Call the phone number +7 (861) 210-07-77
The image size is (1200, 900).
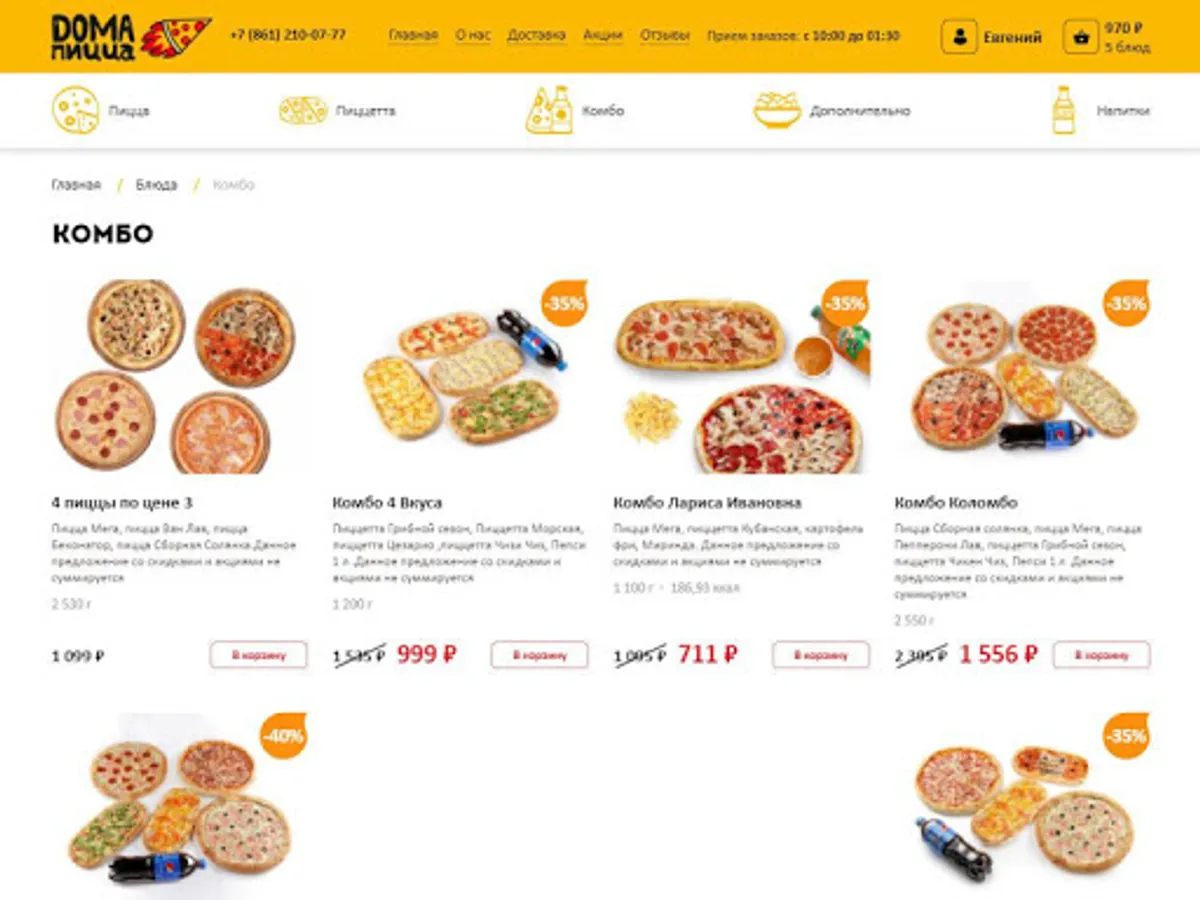tap(288, 35)
